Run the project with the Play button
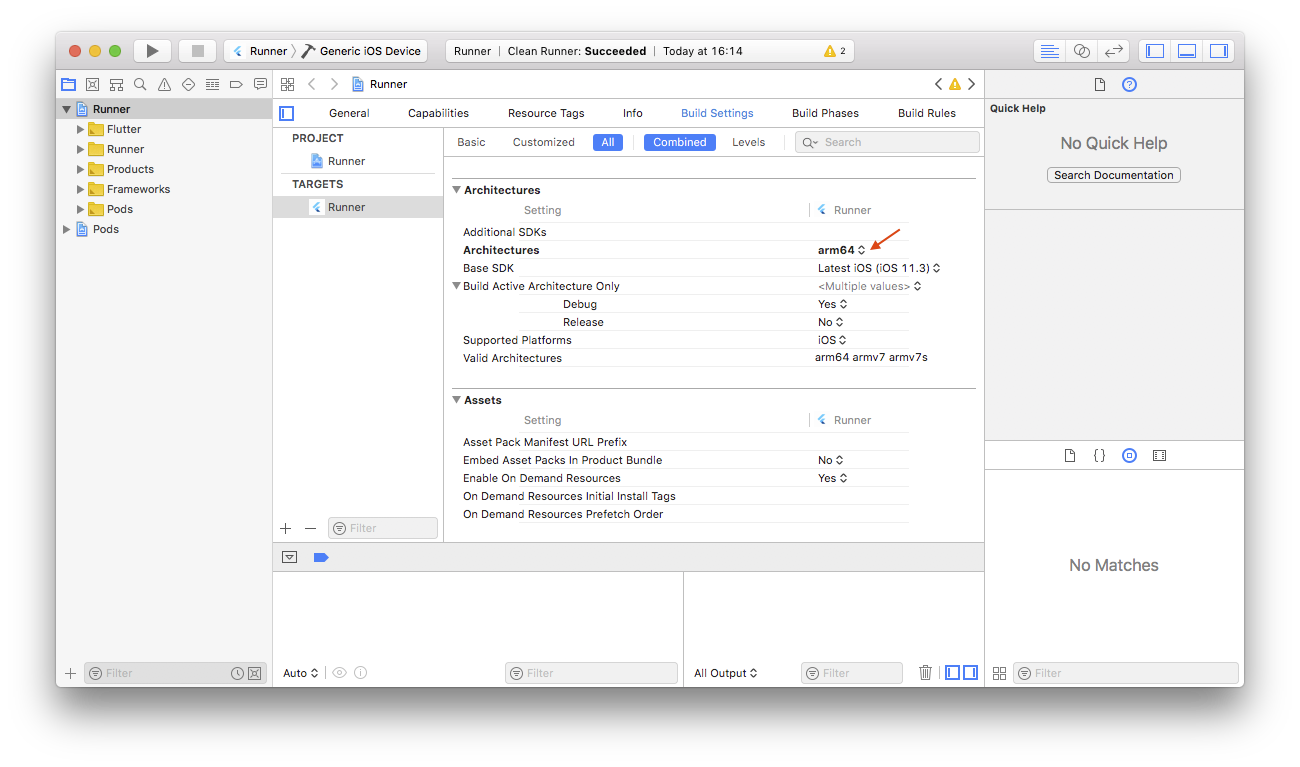This screenshot has height=767, width=1300. [x=152, y=51]
